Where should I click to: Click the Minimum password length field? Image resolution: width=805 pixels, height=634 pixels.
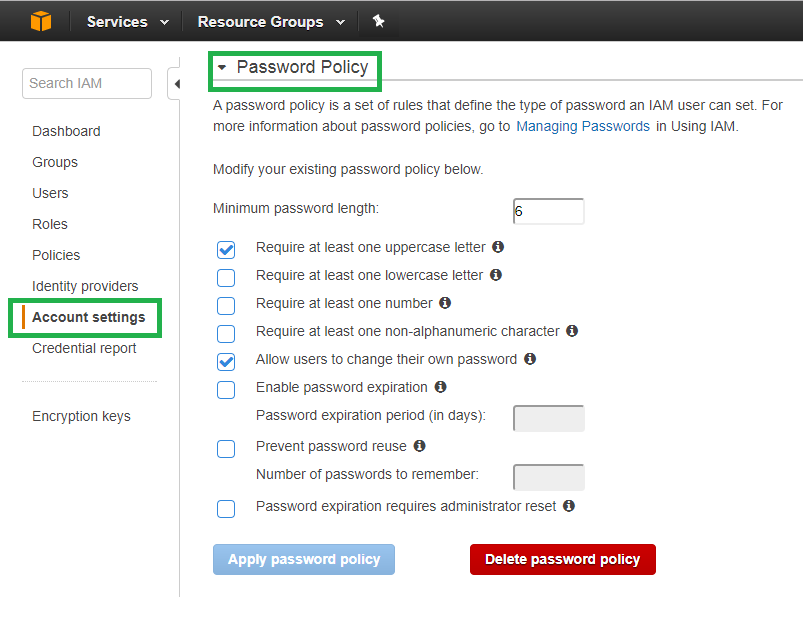click(548, 211)
